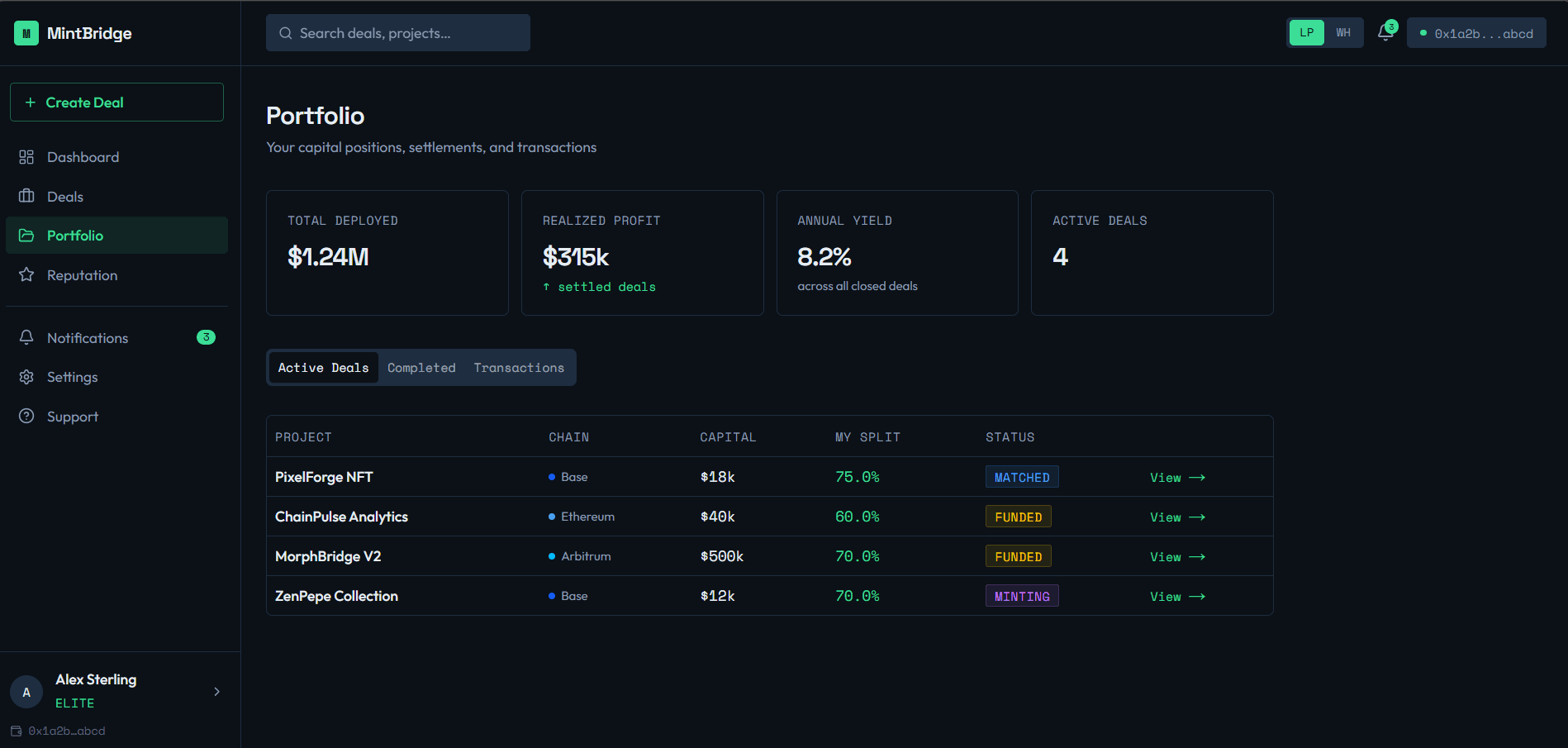Open Settings using the gear icon
The width and height of the screenshot is (1568, 748).
click(27, 376)
